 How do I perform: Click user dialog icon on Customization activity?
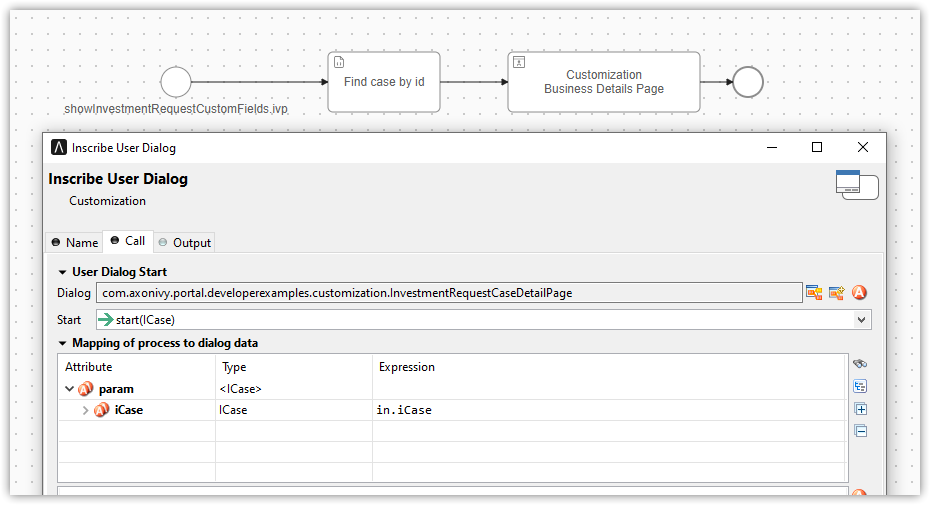coord(519,62)
